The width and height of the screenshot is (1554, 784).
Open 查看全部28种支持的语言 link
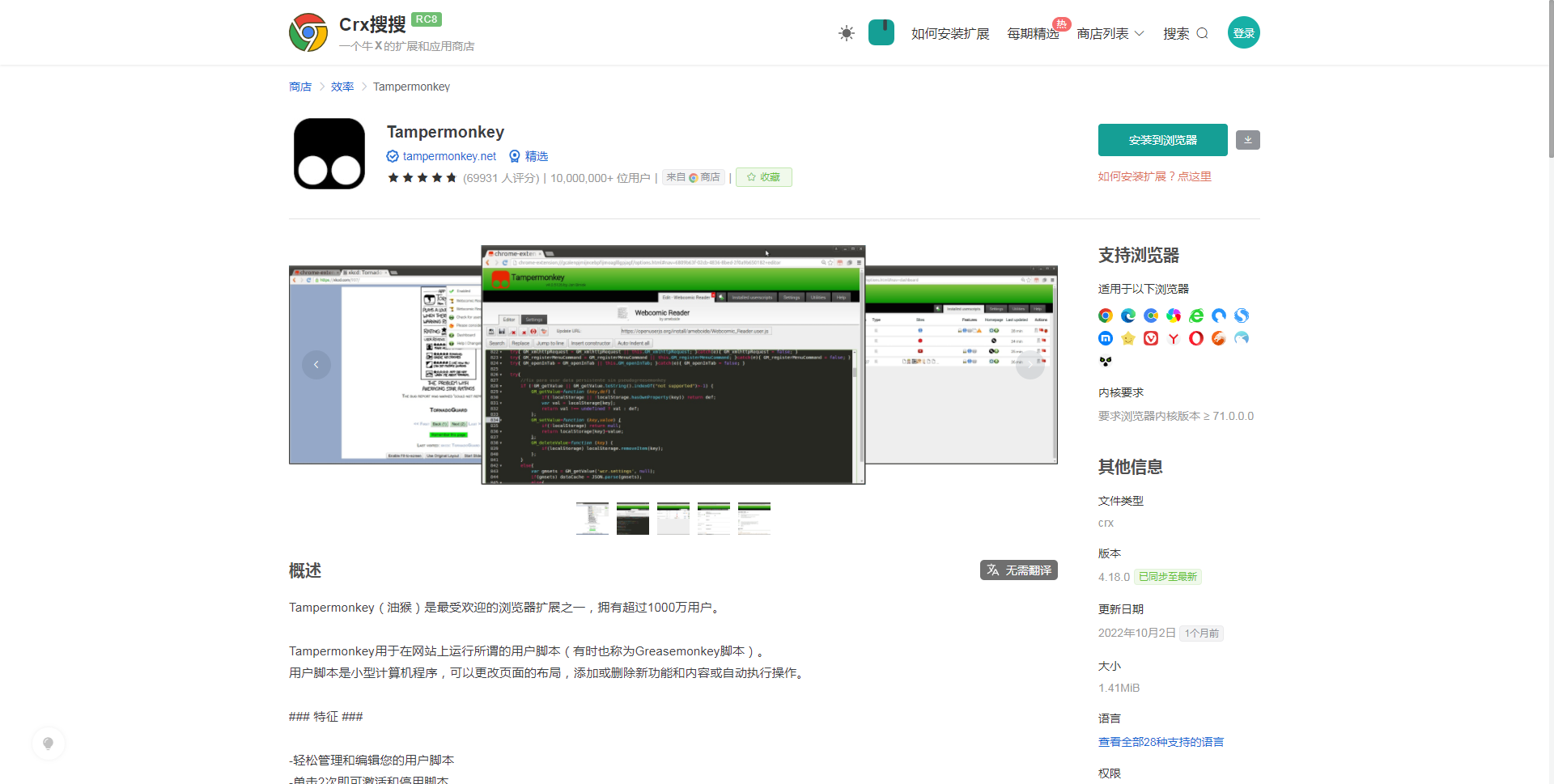click(x=1161, y=742)
